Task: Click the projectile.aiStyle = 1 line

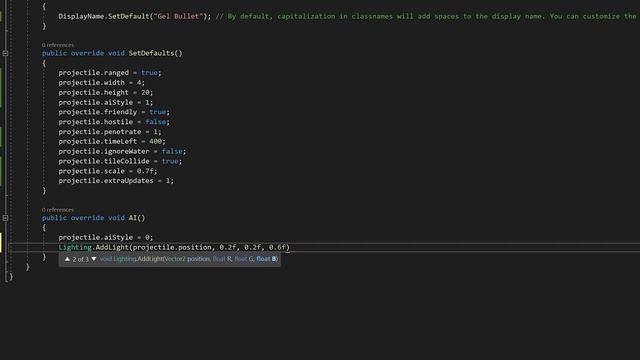Action: [x=106, y=102]
